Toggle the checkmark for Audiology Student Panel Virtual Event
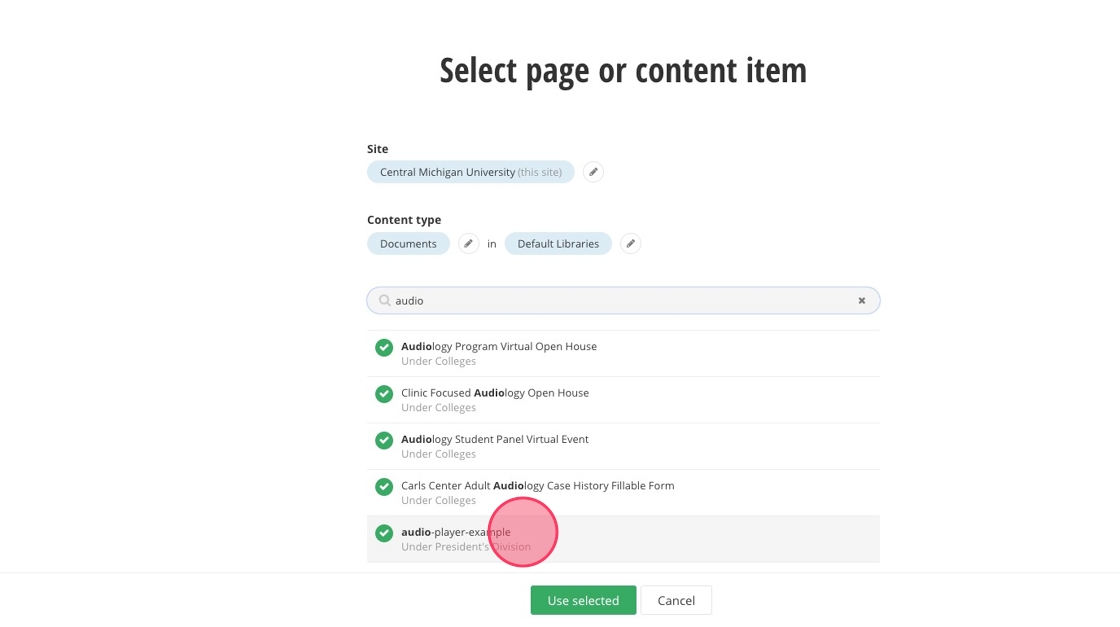1120x627 pixels. (384, 440)
